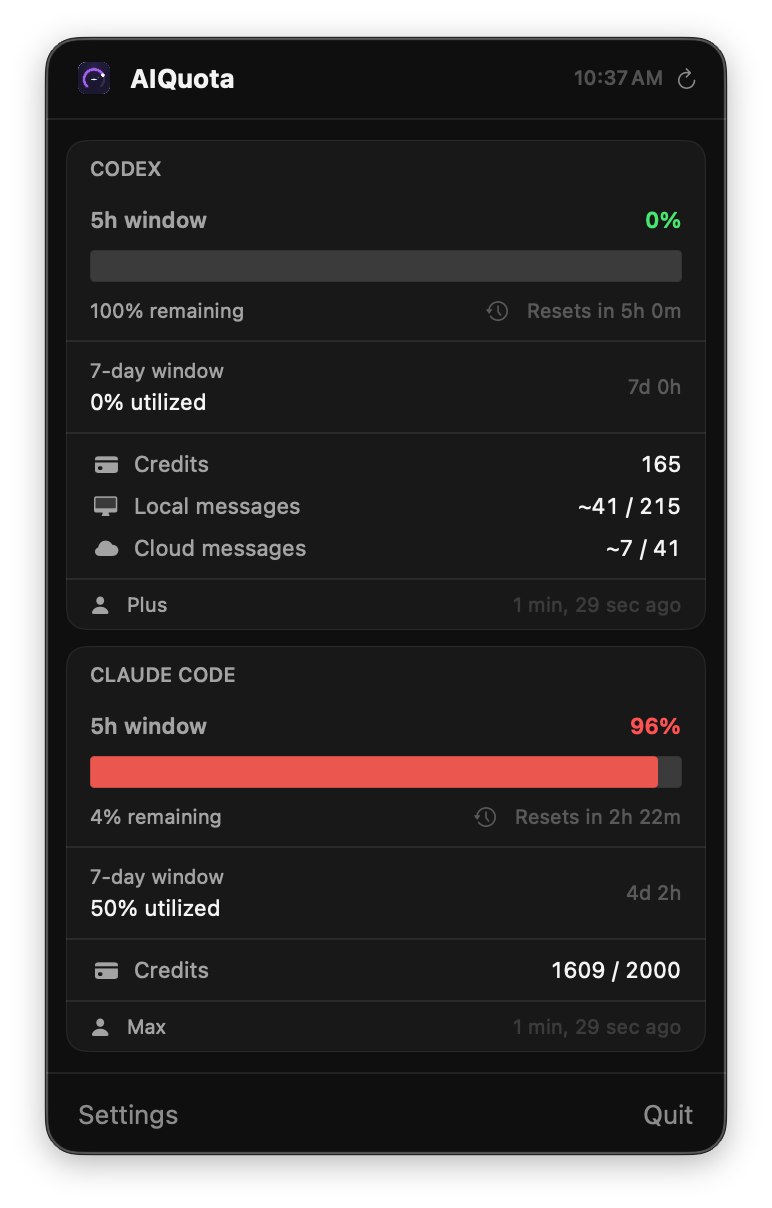
Task: Select the Codex 7-day window row
Action: point(386,387)
